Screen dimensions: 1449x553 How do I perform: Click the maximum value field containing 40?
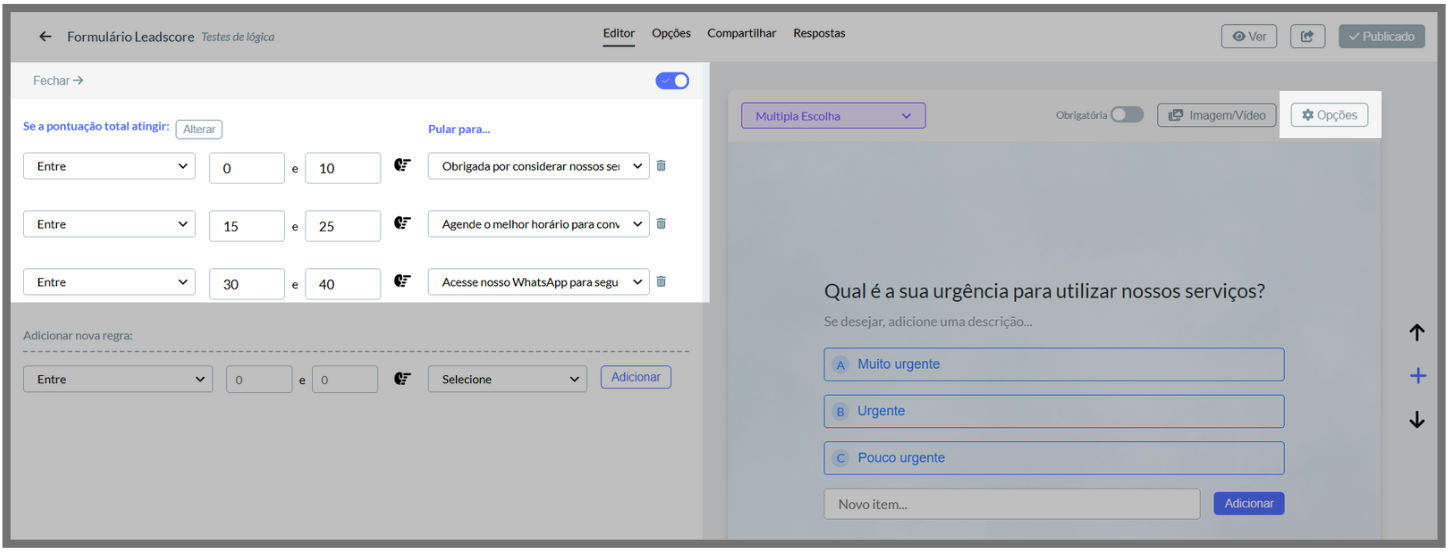click(x=343, y=284)
